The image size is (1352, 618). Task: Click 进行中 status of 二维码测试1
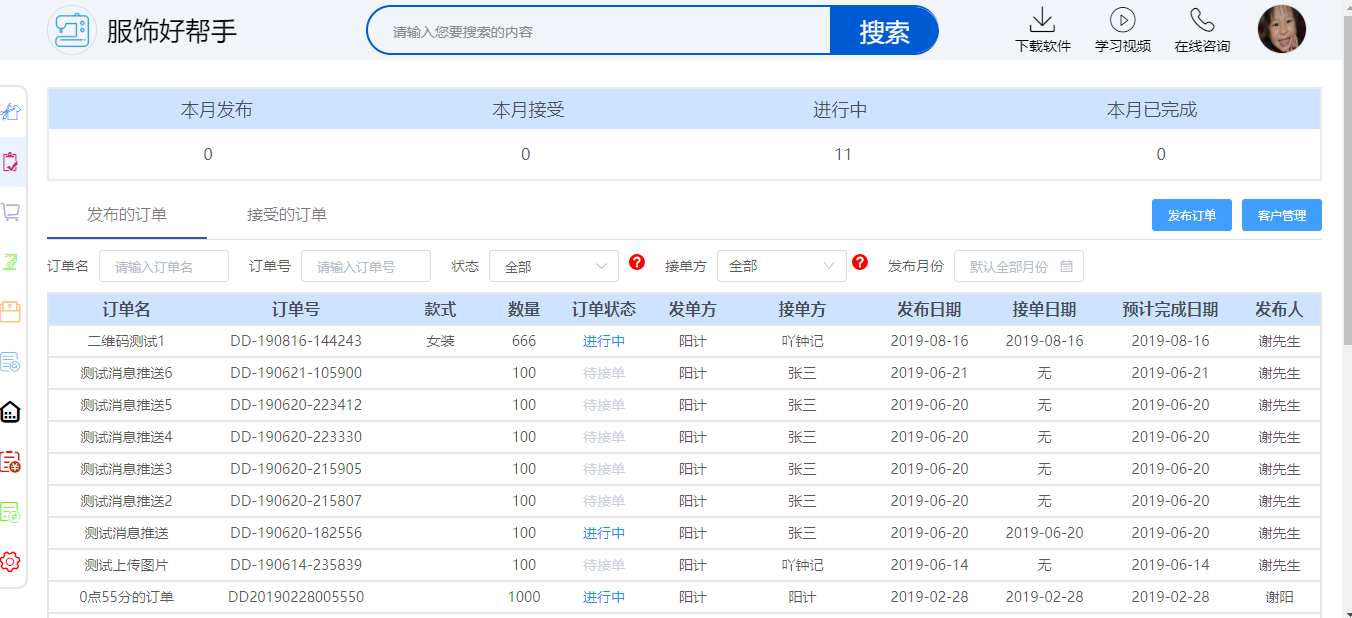604,341
